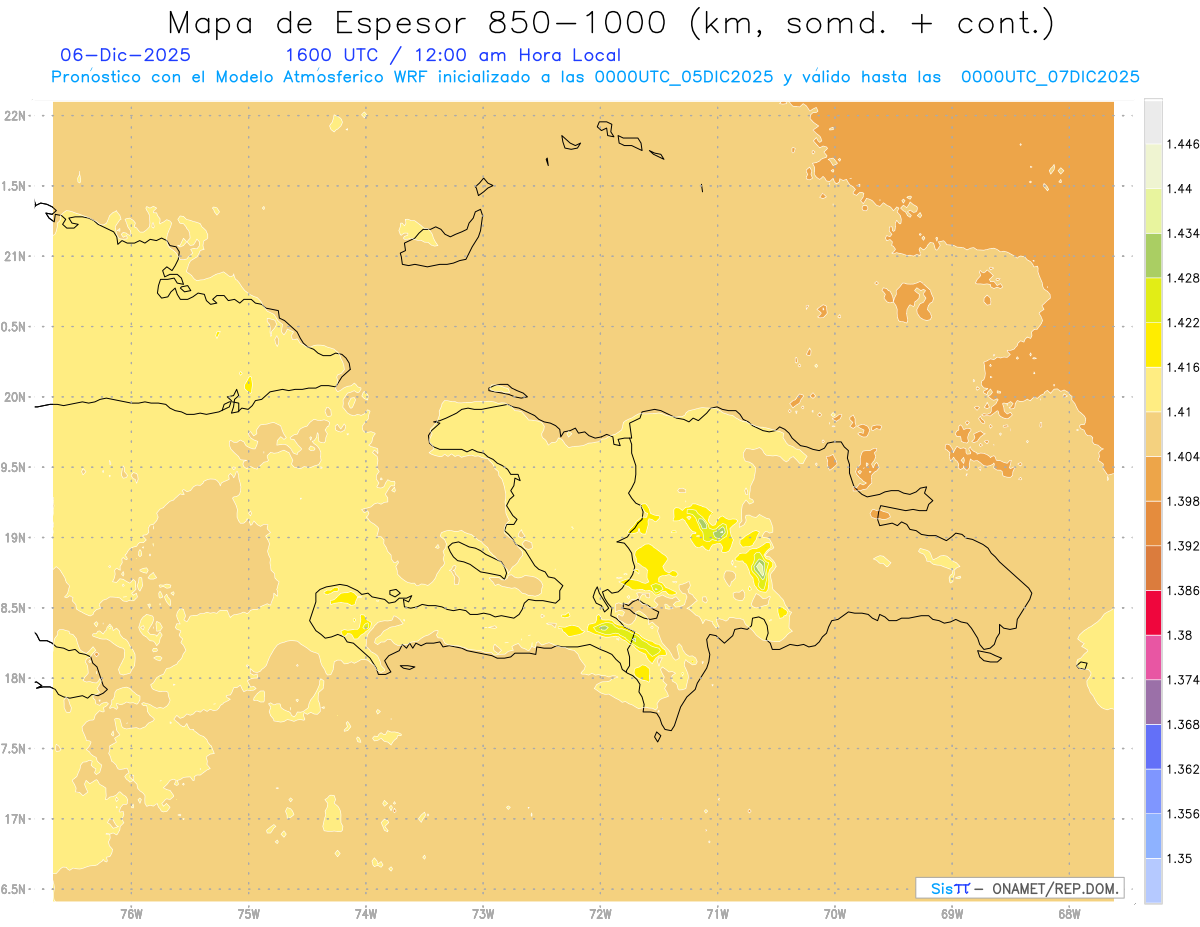Click the legend value '1.41'
This screenshot has width=1200, height=927.
[x=1180, y=412]
